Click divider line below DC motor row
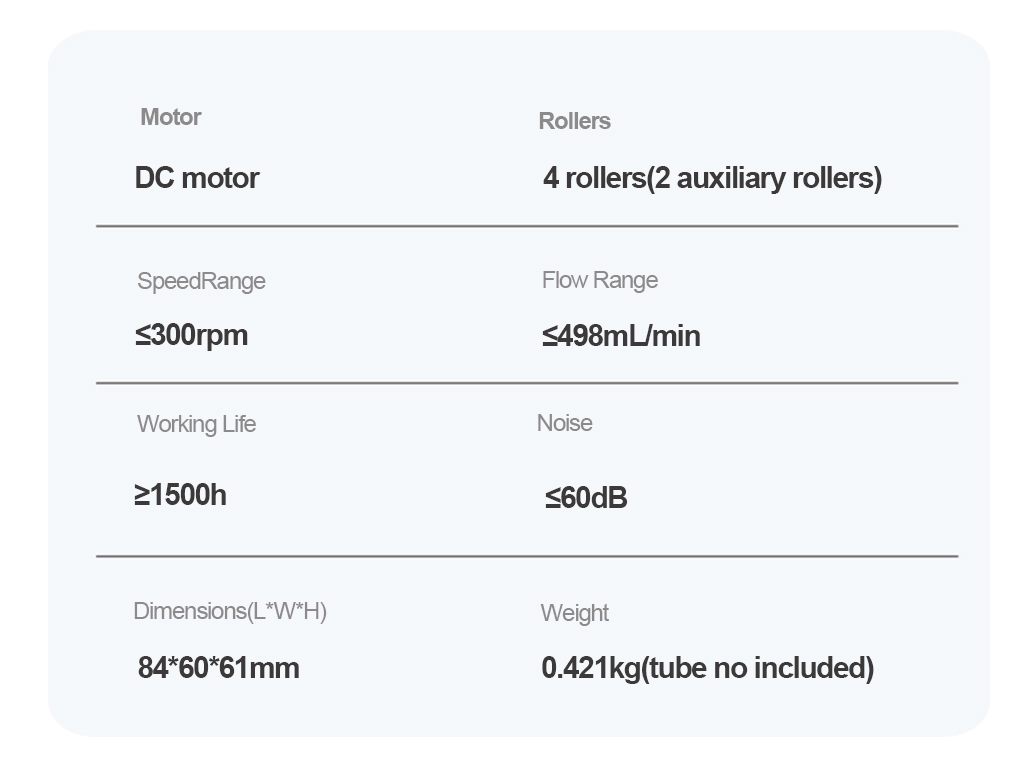Viewport: 1024px width, 768px height. pos(527,226)
